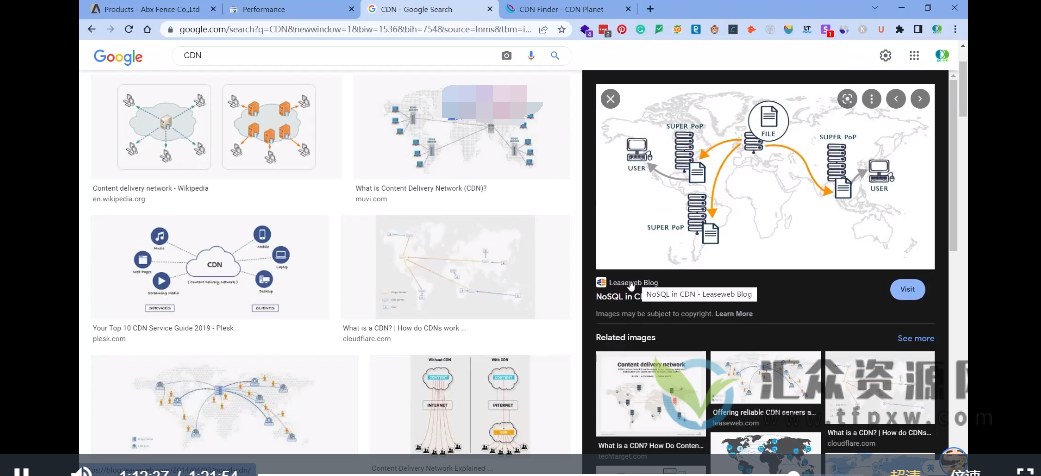Click Search by image camera icon
1041x476 pixels.
point(507,56)
